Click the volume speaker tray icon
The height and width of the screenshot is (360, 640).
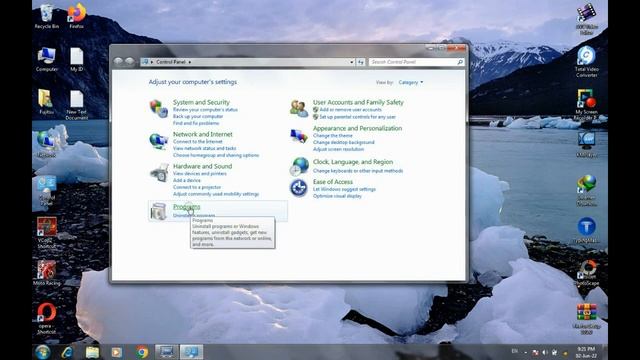(x=545, y=352)
